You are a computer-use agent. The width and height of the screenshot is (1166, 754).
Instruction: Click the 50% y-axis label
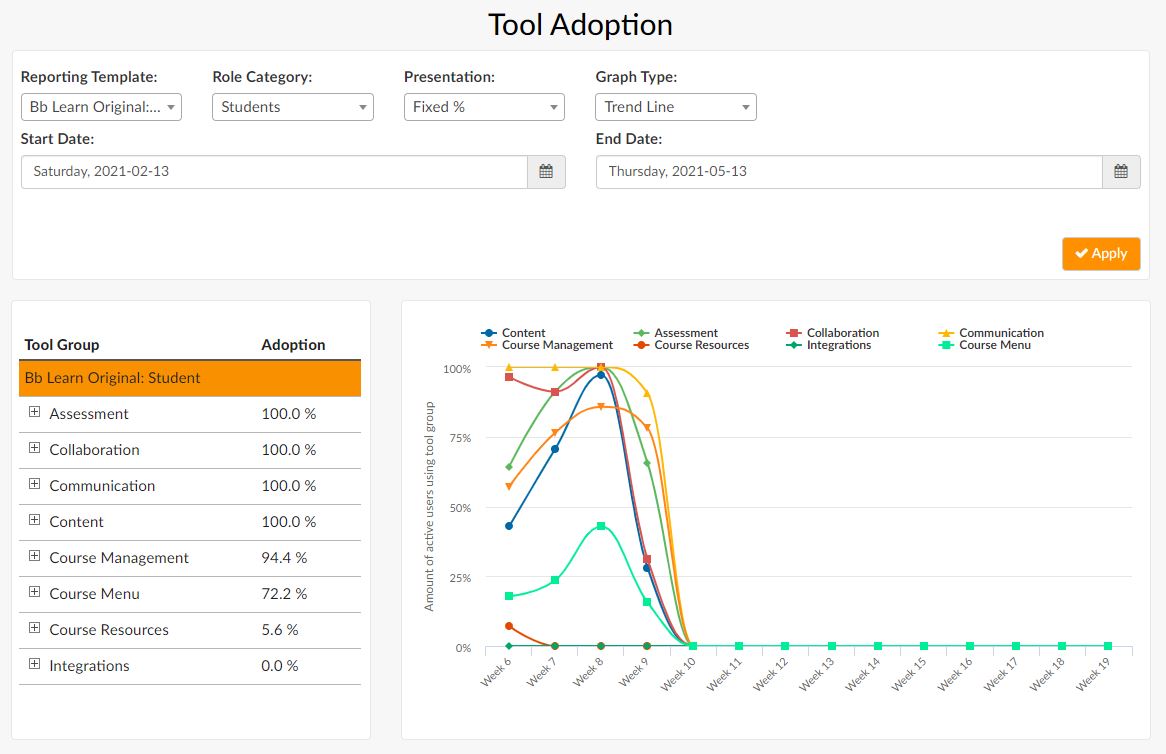[460, 508]
